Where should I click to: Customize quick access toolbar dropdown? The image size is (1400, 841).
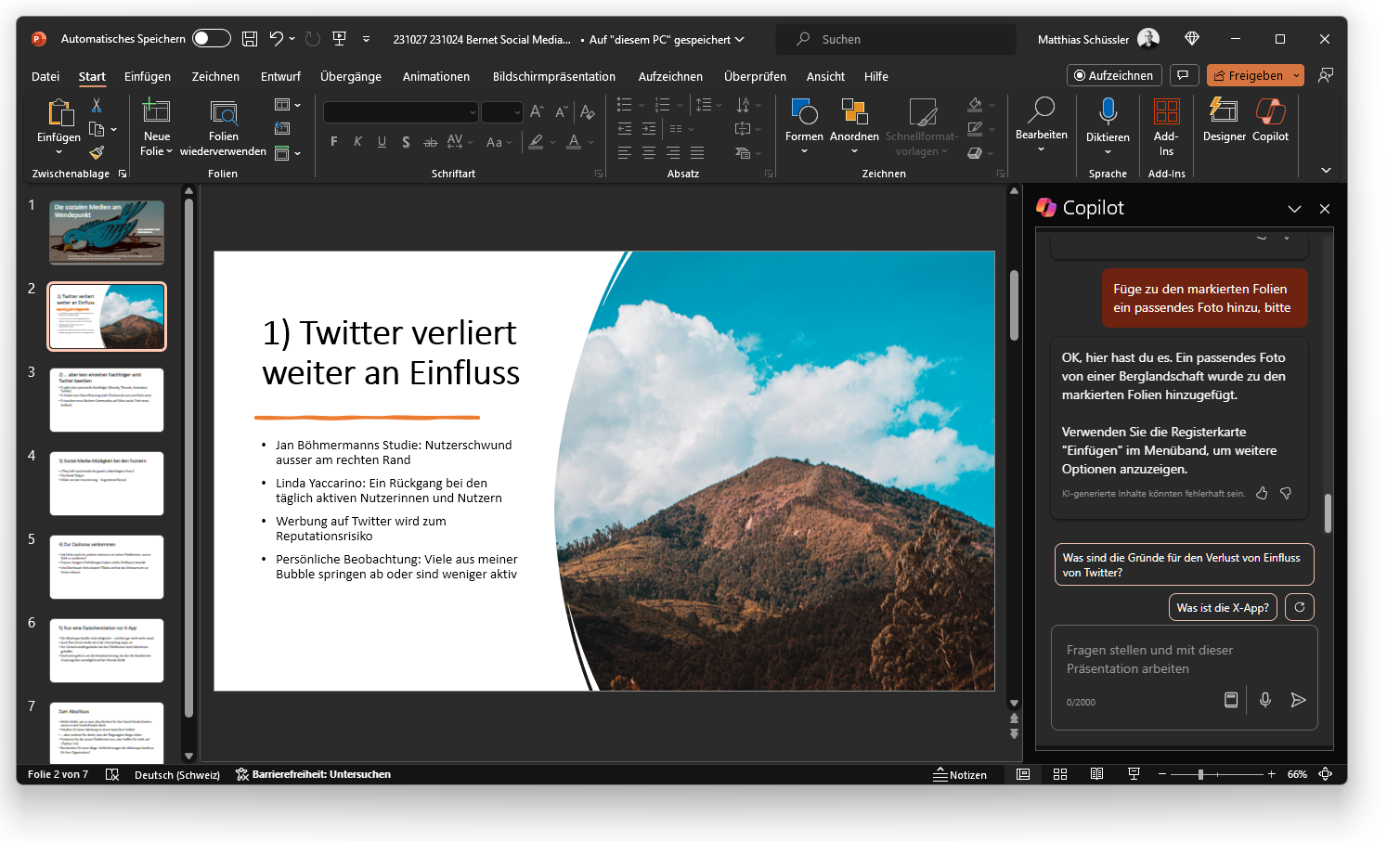[x=366, y=39]
